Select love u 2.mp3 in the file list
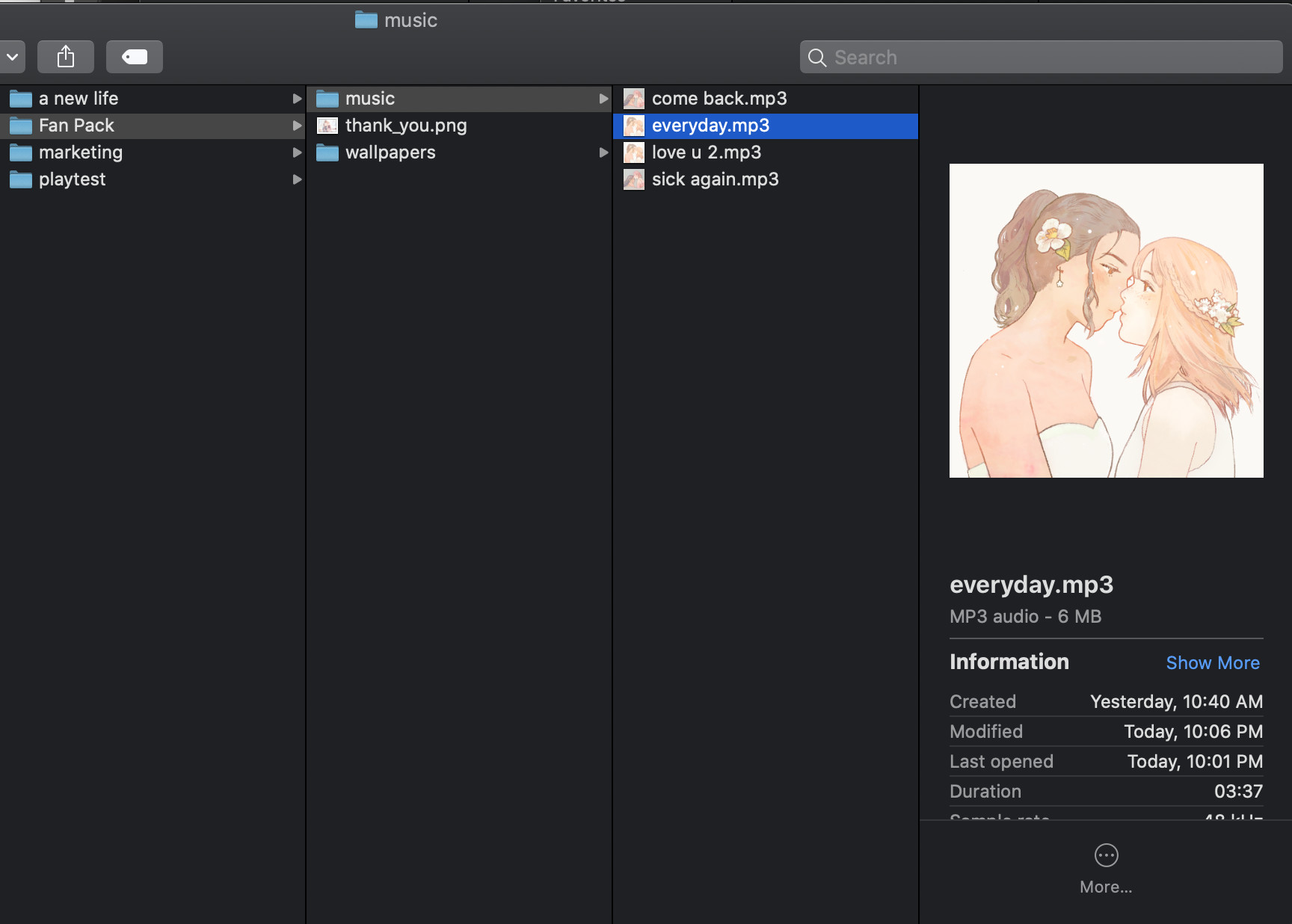Image resolution: width=1292 pixels, height=924 pixels. (706, 153)
